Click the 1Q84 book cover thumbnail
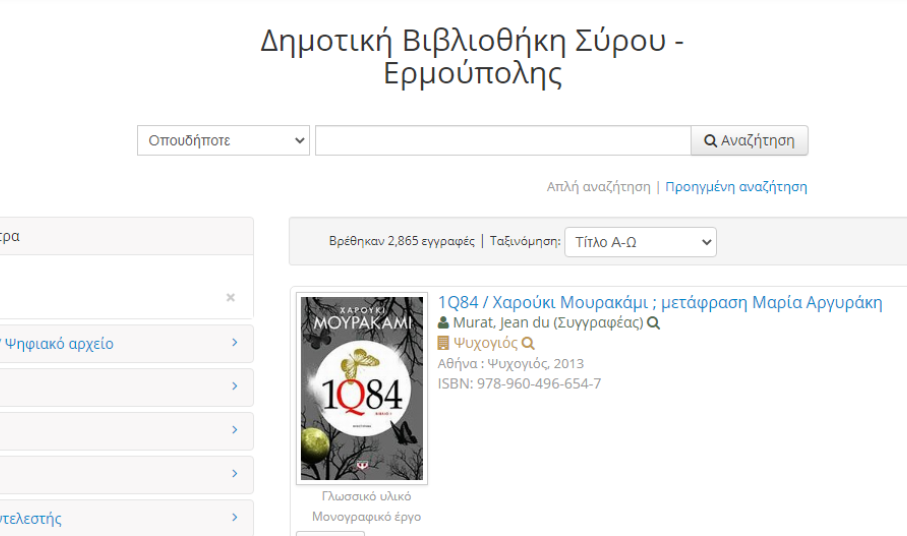 [x=362, y=389]
